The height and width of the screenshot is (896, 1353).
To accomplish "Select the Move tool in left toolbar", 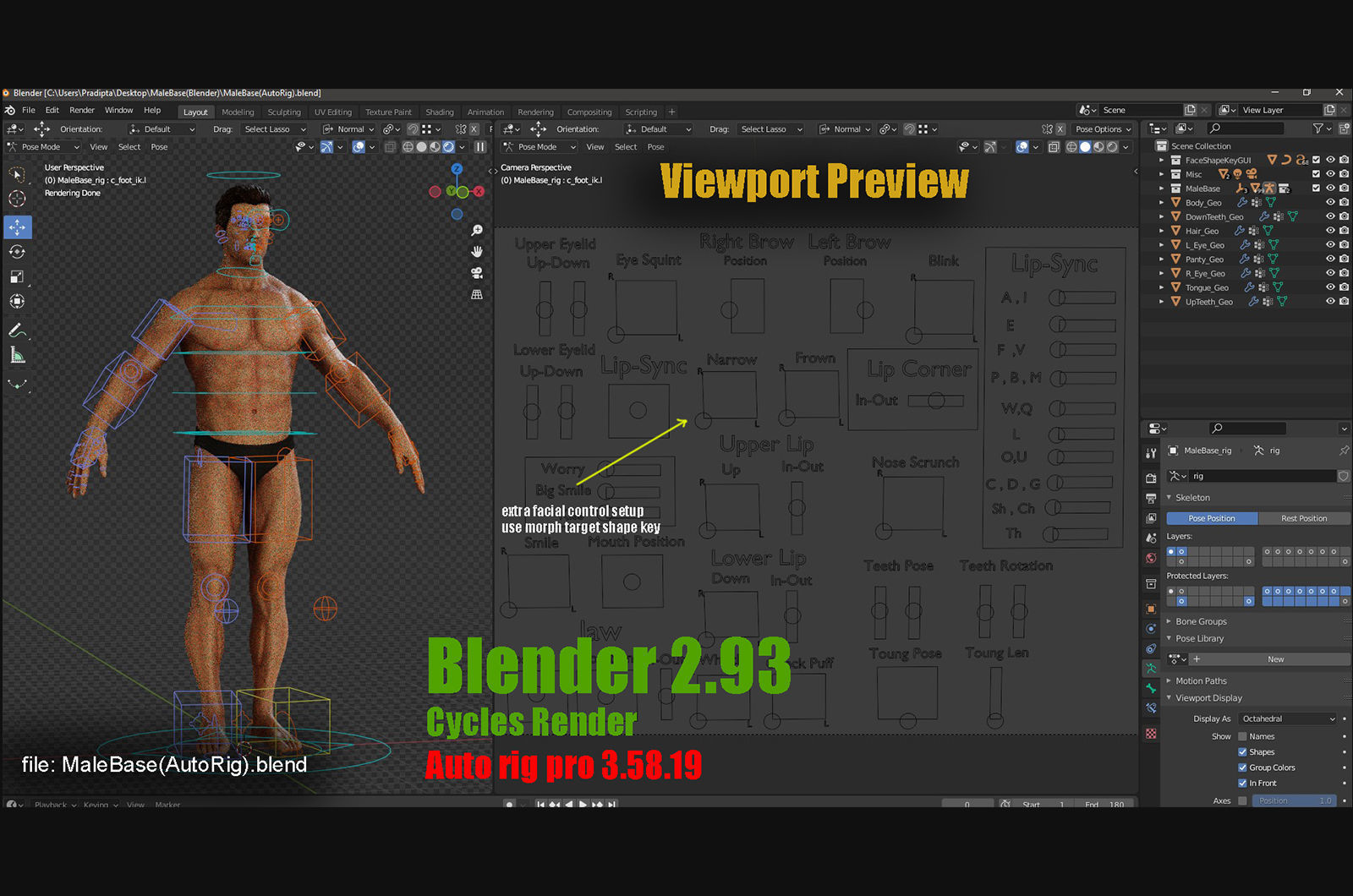I will pos(17,227).
